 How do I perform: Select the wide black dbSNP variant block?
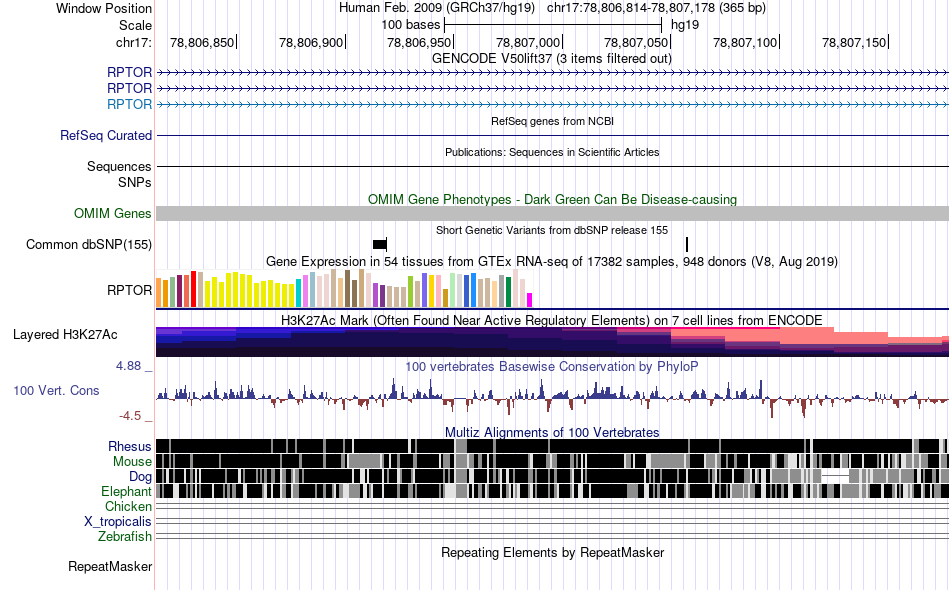379,244
